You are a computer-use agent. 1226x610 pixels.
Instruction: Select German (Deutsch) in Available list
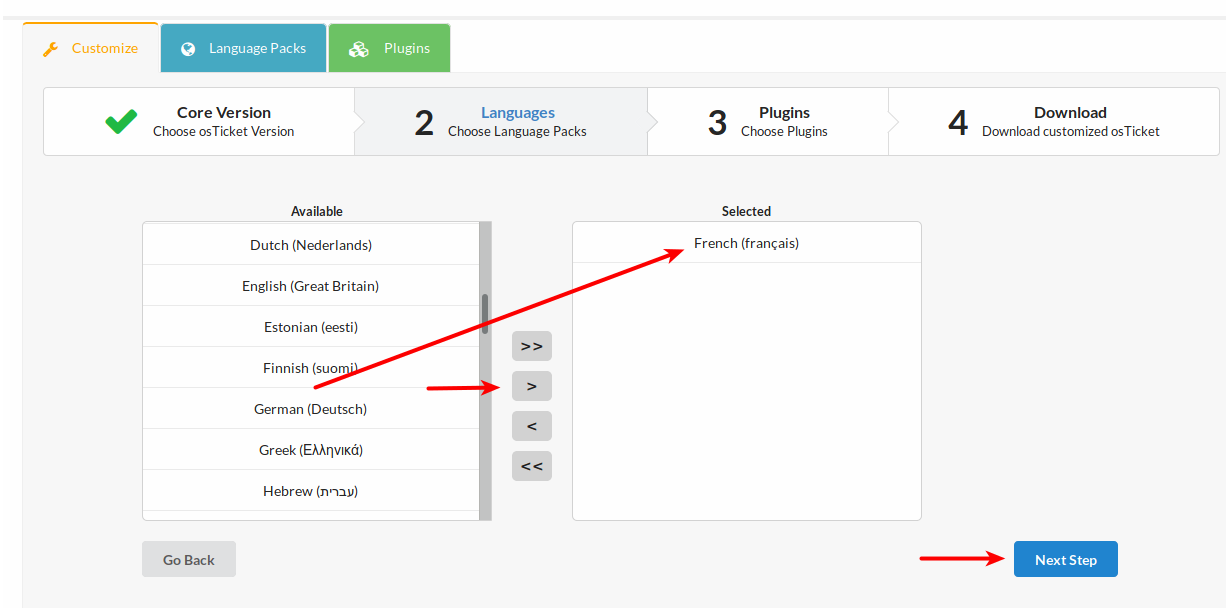pos(310,409)
